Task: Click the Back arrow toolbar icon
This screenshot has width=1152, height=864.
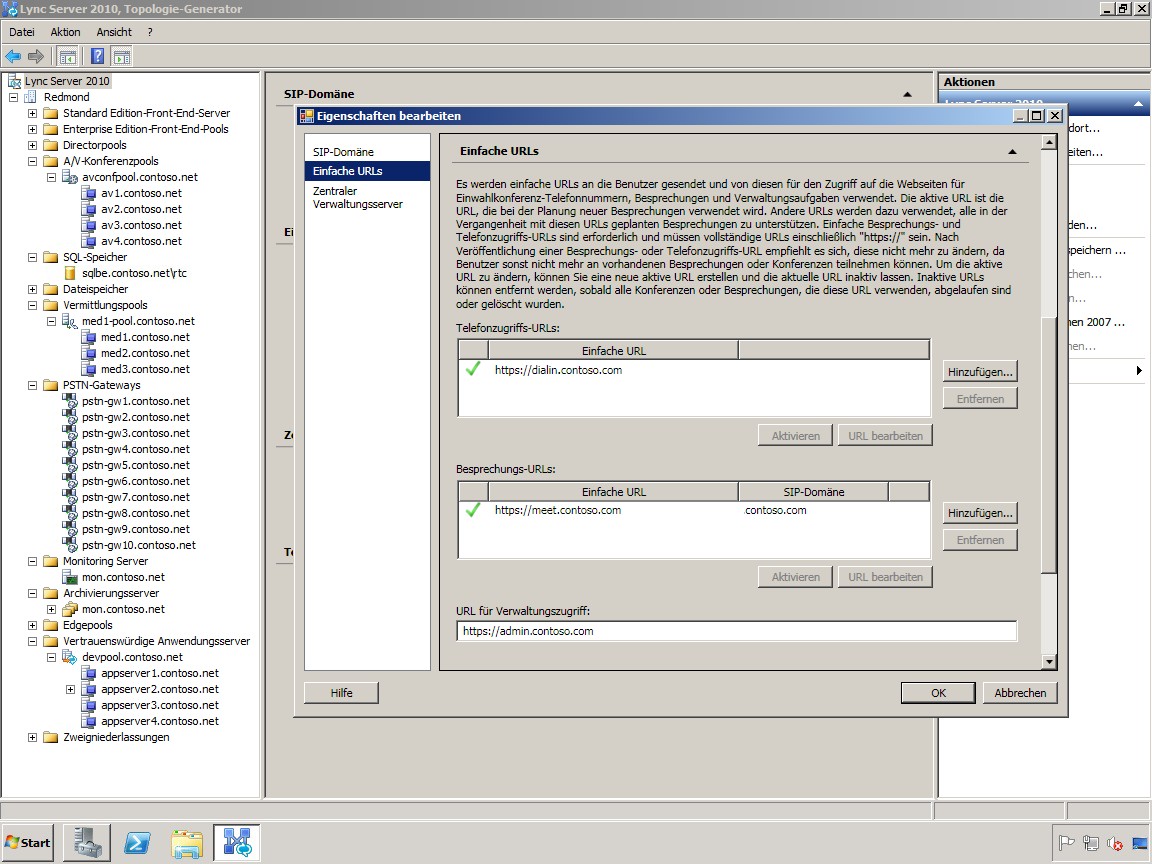Action: (13, 57)
